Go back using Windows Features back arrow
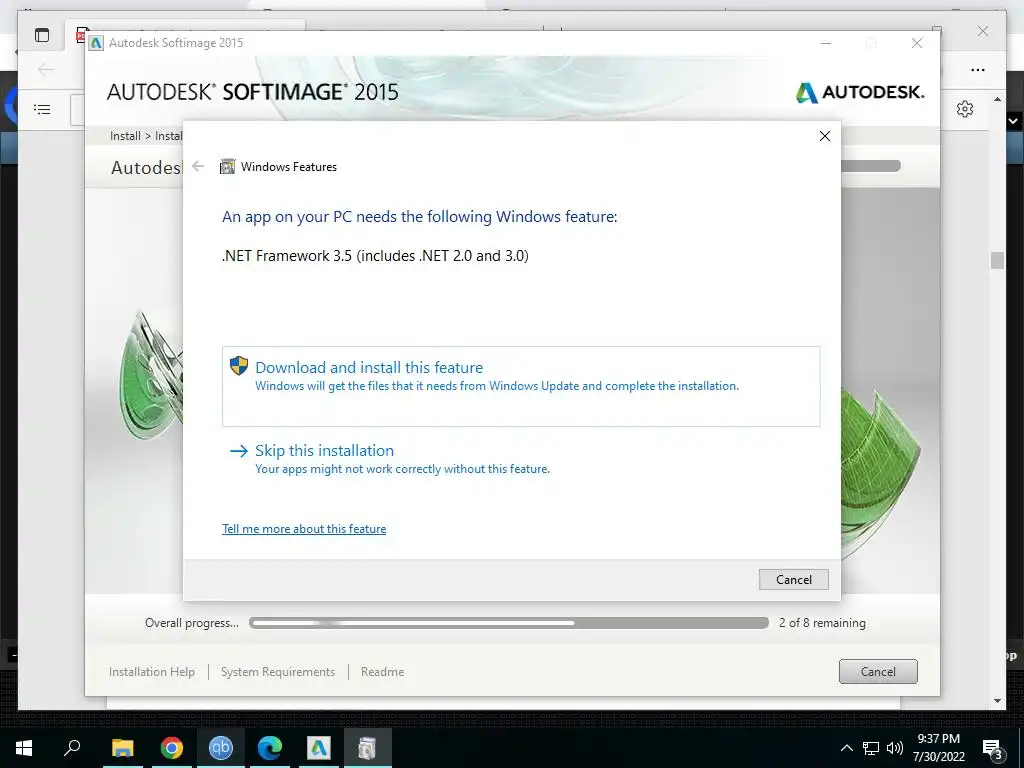This screenshot has height=768, width=1024. point(198,167)
